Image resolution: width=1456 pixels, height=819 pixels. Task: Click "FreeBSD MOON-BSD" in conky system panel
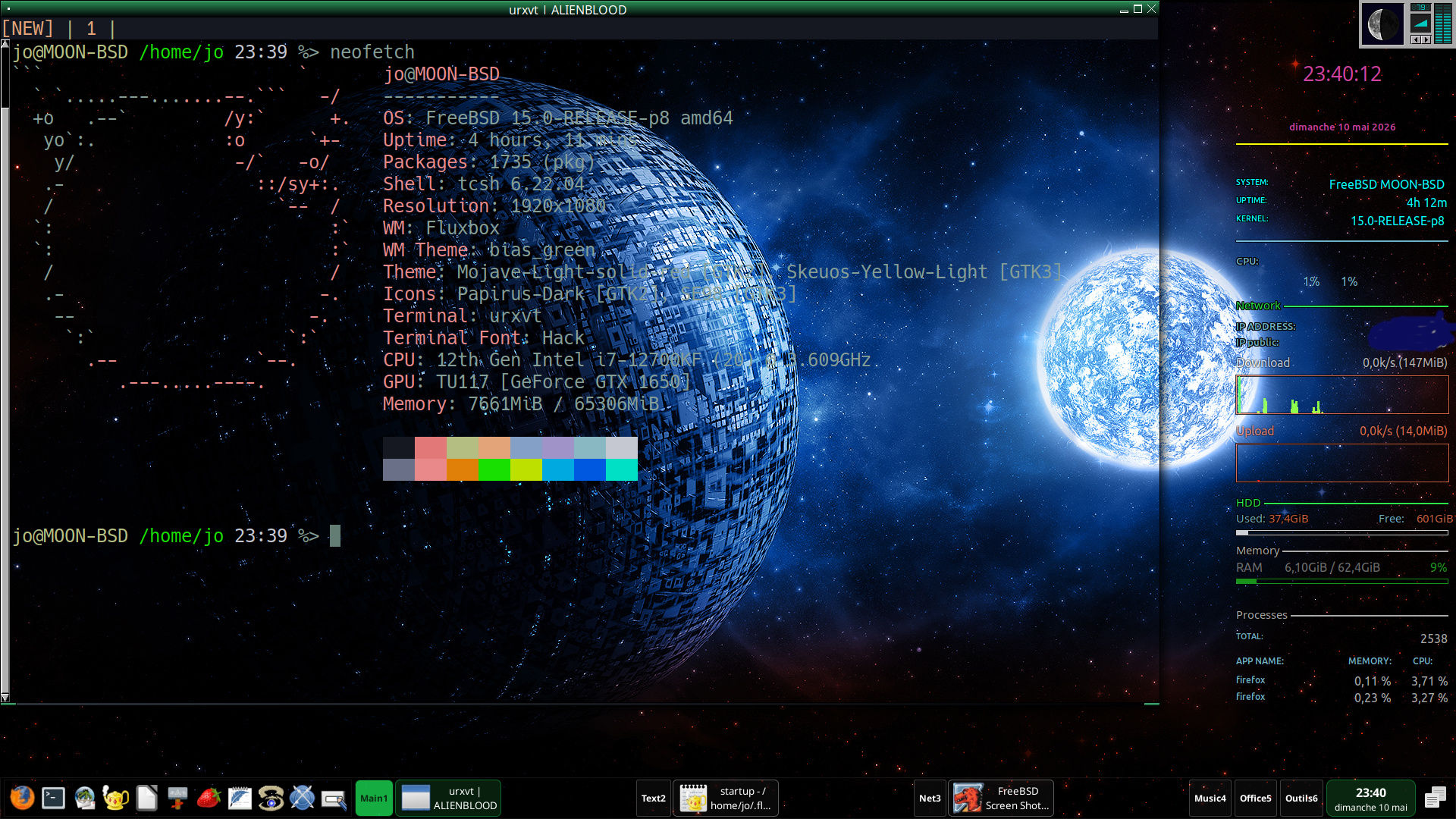tap(1386, 184)
